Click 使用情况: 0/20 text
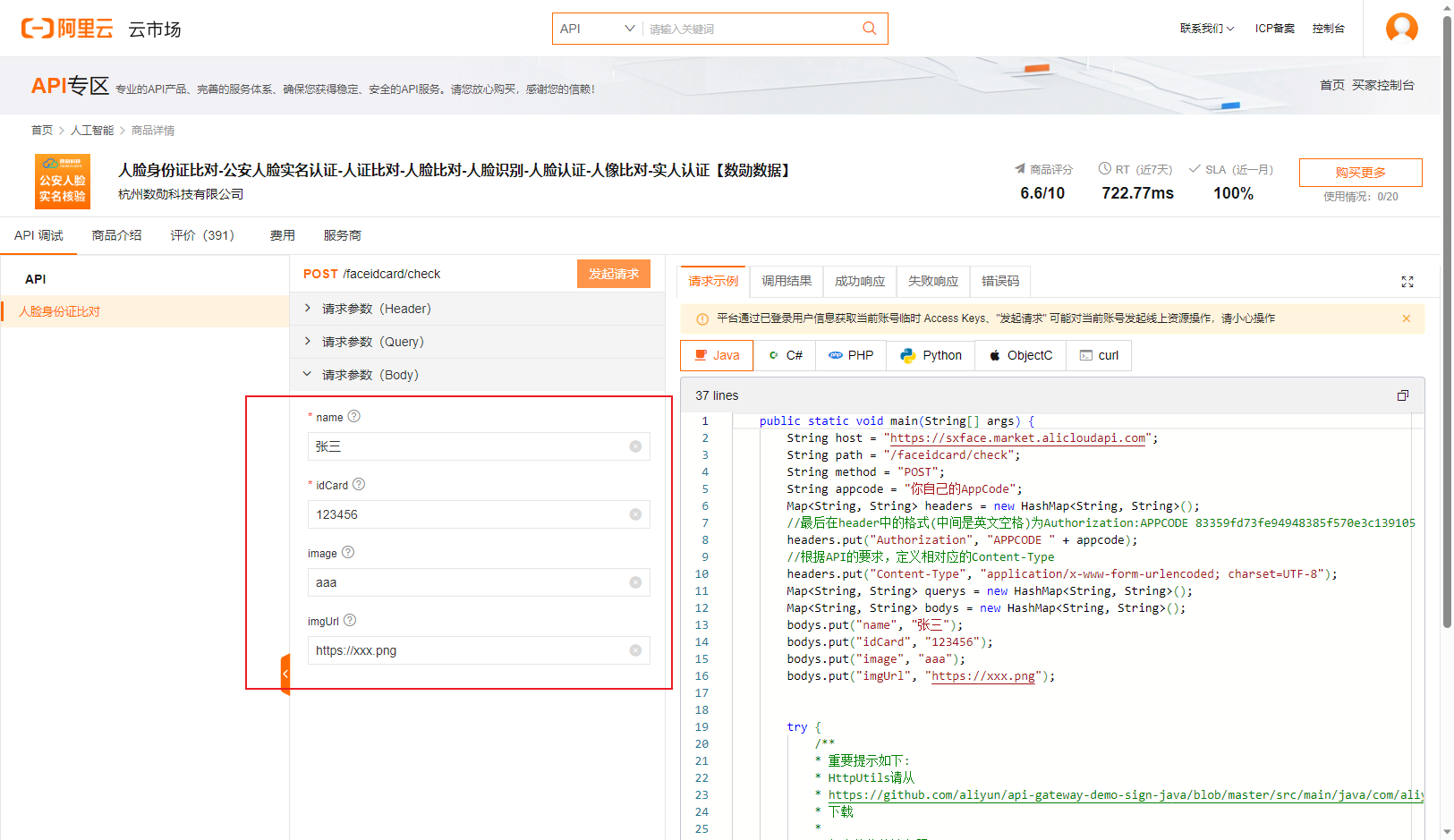 pyautogui.click(x=1361, y=197)
